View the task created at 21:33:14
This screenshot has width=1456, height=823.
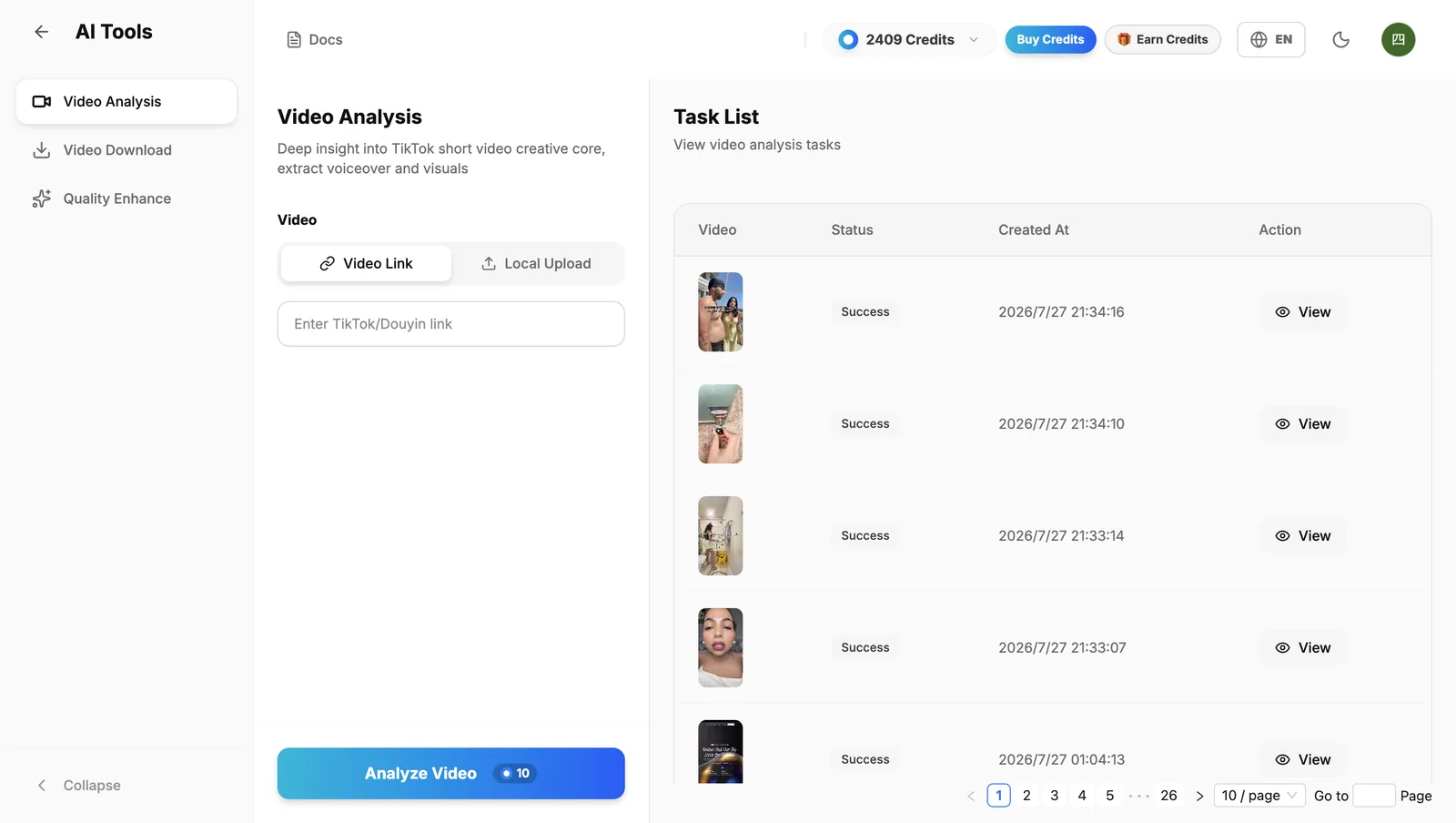click(x=1303, y=536)
